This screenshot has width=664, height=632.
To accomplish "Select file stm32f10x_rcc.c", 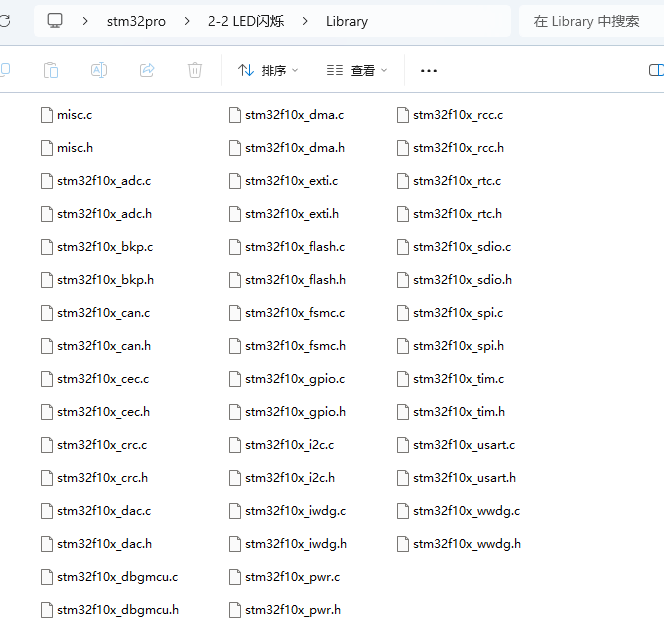I will 450,115.
